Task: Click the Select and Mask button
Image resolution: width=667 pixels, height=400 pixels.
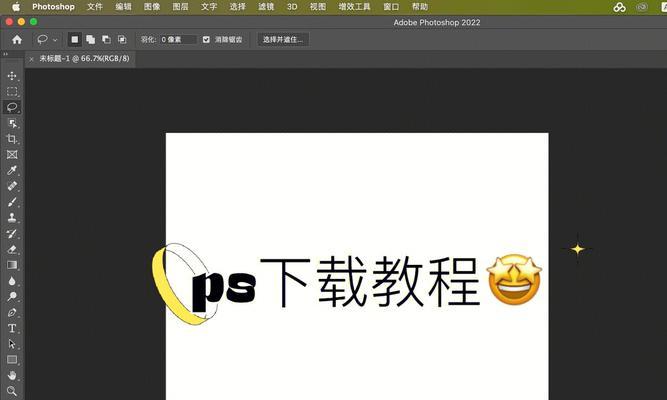Action: 283,40
